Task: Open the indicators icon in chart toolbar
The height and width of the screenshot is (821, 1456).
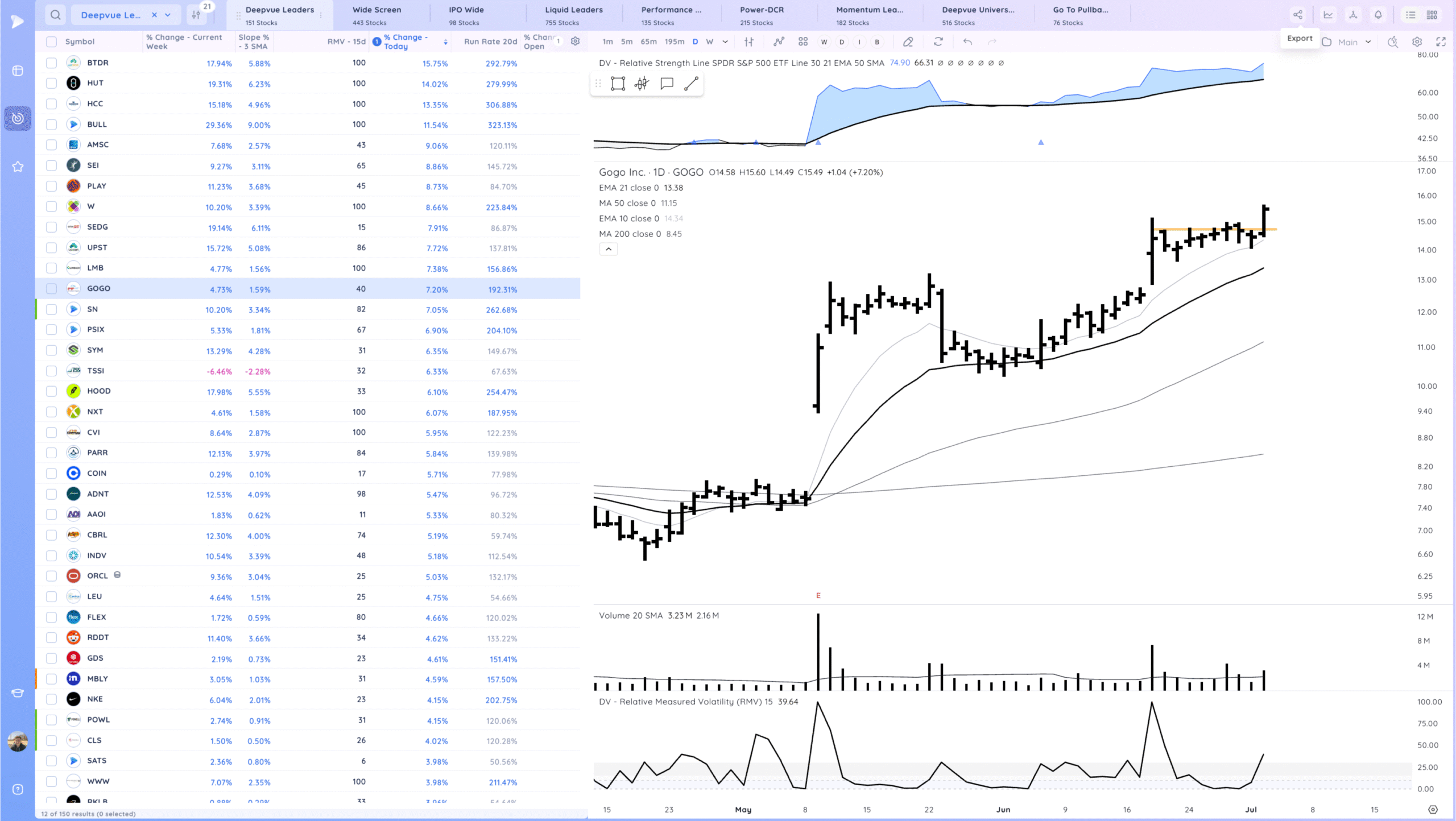Action: point(779,42)
